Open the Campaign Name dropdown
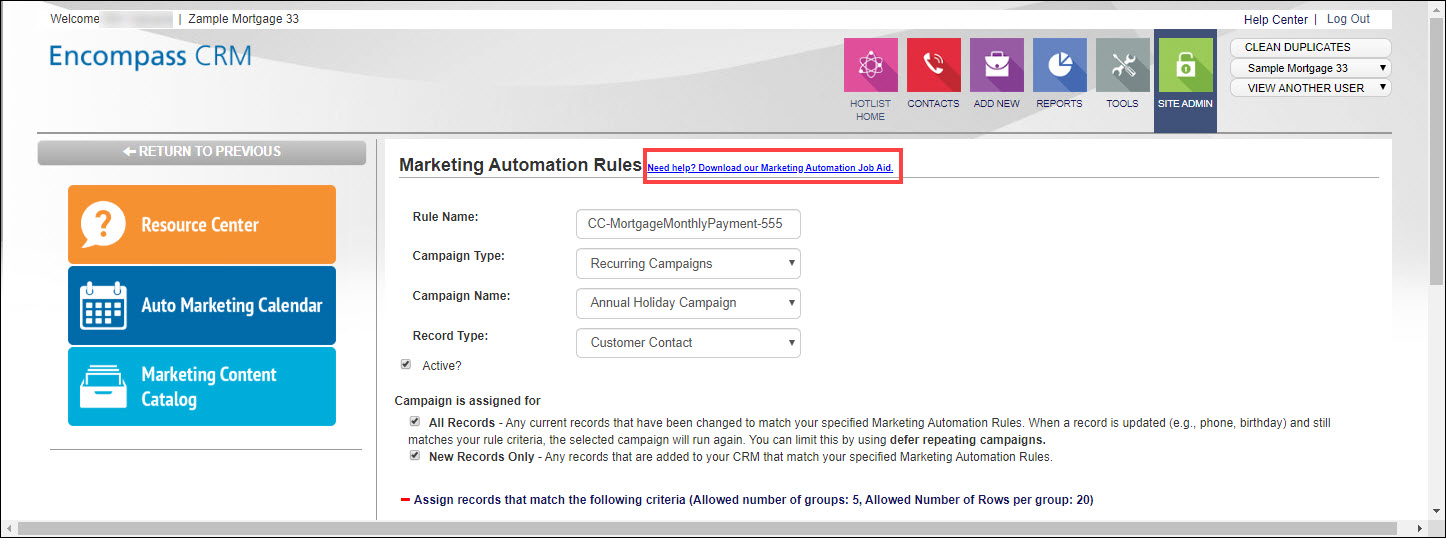The image size is (1446, 538). coord(688,303)
